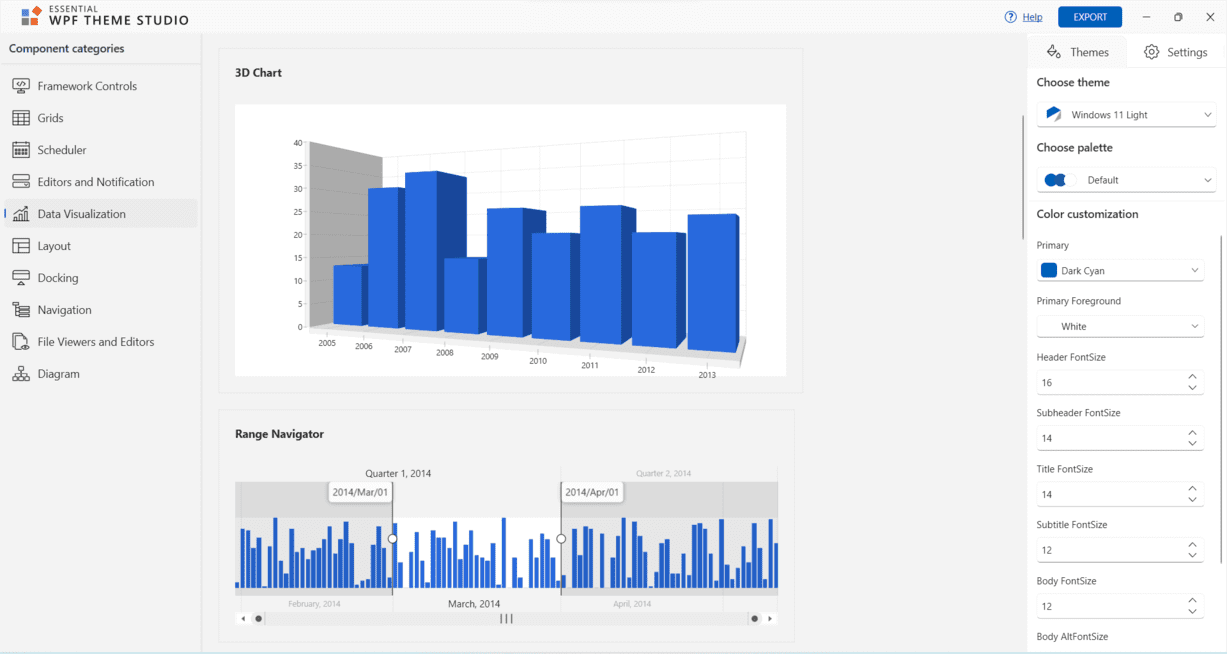This screenshot has height=654, width=1227.
Task: Open the Choose theme dropdown
Action: pos(1126,115)
